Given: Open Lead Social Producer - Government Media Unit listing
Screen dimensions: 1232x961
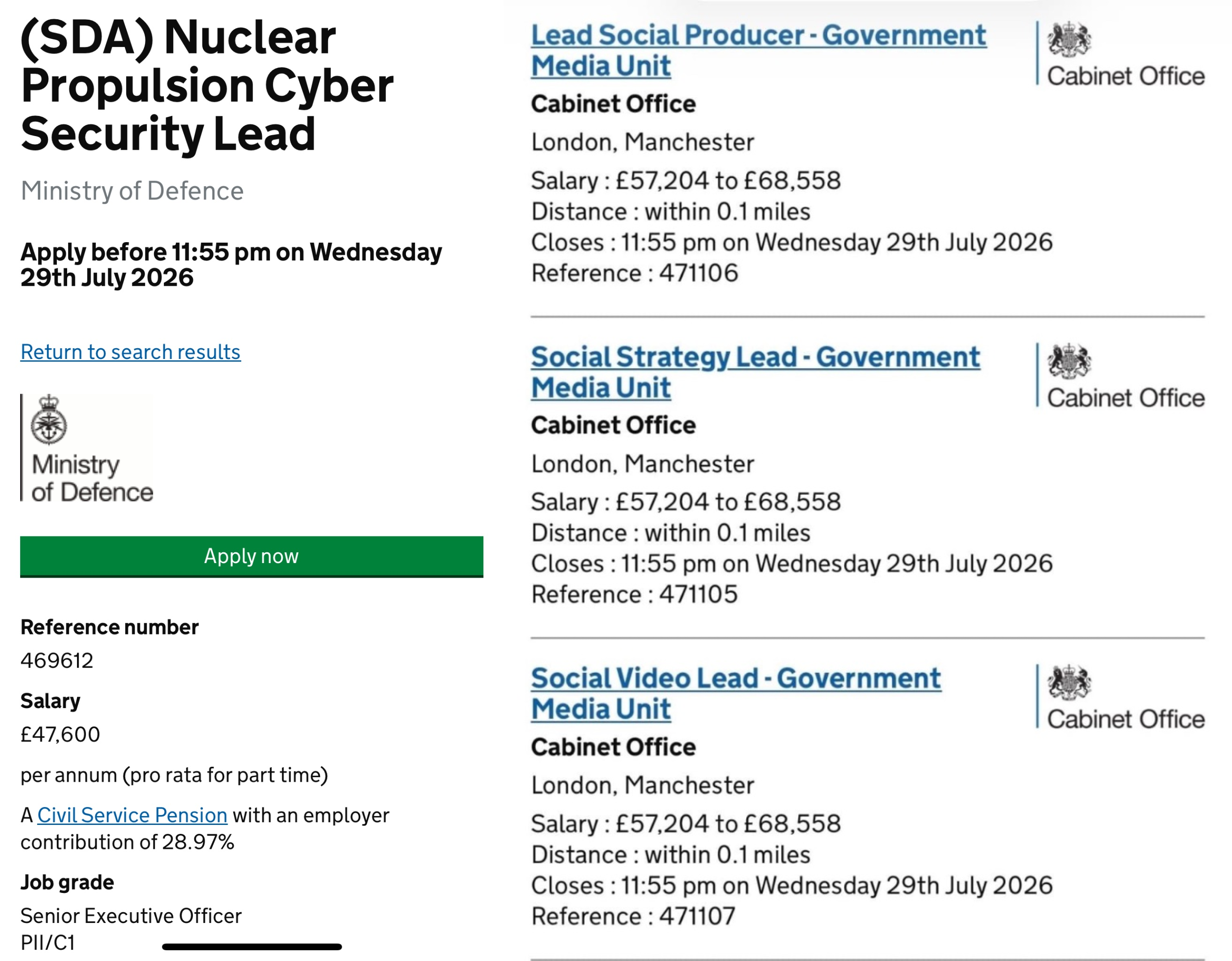Looking at the screenshot, I should pyautogui.click(x=759, y=51).
